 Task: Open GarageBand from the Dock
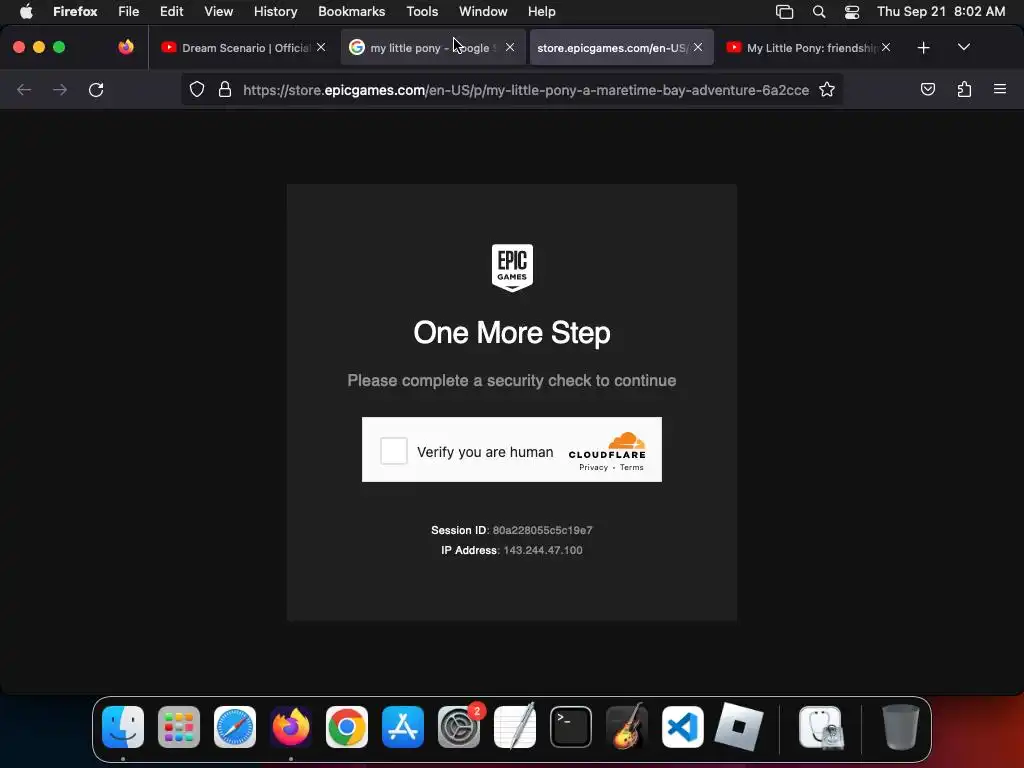(627, 727)
